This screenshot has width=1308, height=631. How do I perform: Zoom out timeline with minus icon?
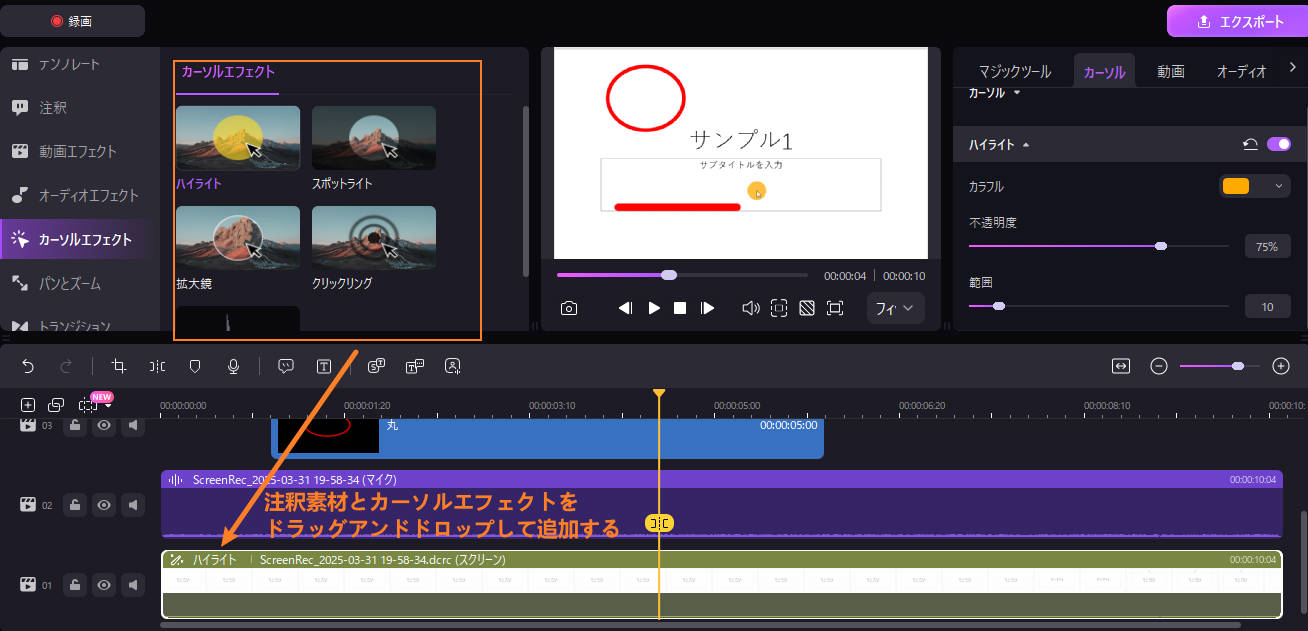pos(1159,366)
